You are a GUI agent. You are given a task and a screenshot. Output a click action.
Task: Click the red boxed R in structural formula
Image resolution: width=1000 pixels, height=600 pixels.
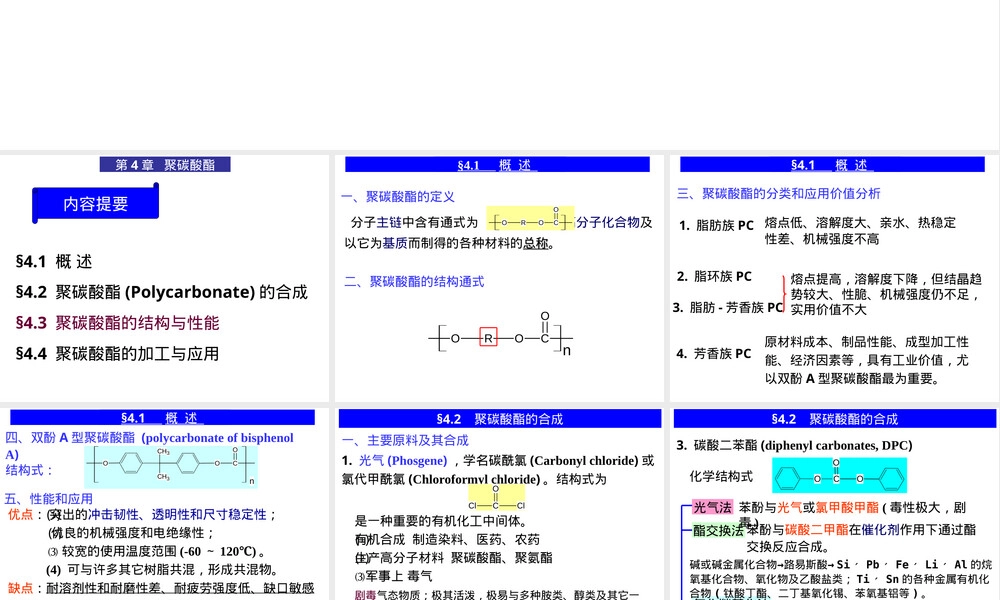coord(488,338)
